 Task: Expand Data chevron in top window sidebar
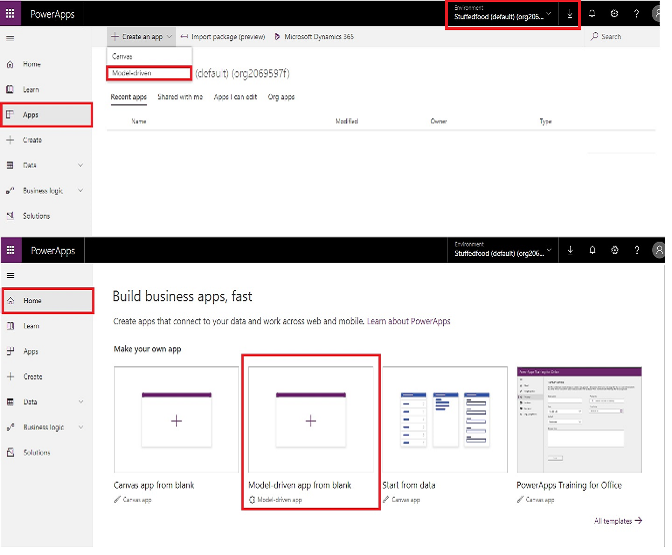click(81, 165)
